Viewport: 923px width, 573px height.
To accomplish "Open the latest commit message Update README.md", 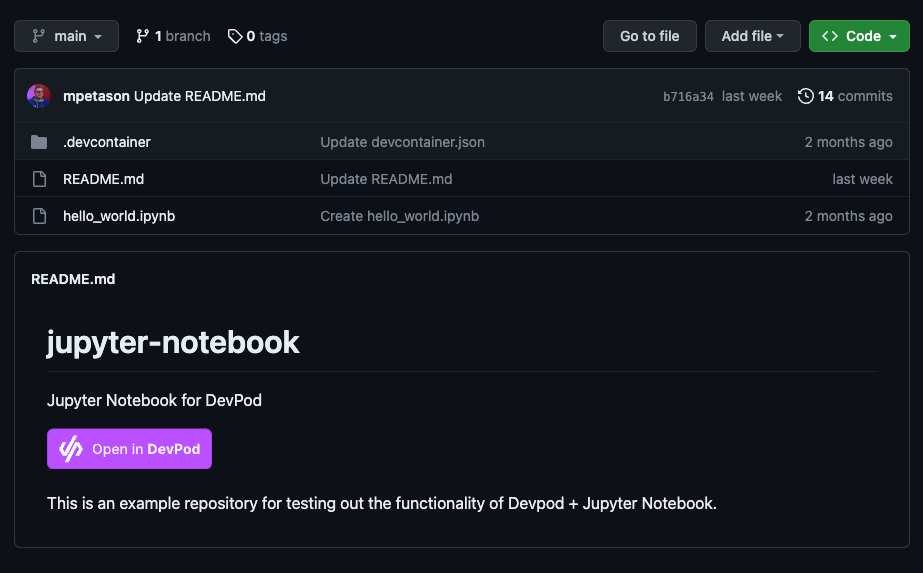I will [200, 96].
